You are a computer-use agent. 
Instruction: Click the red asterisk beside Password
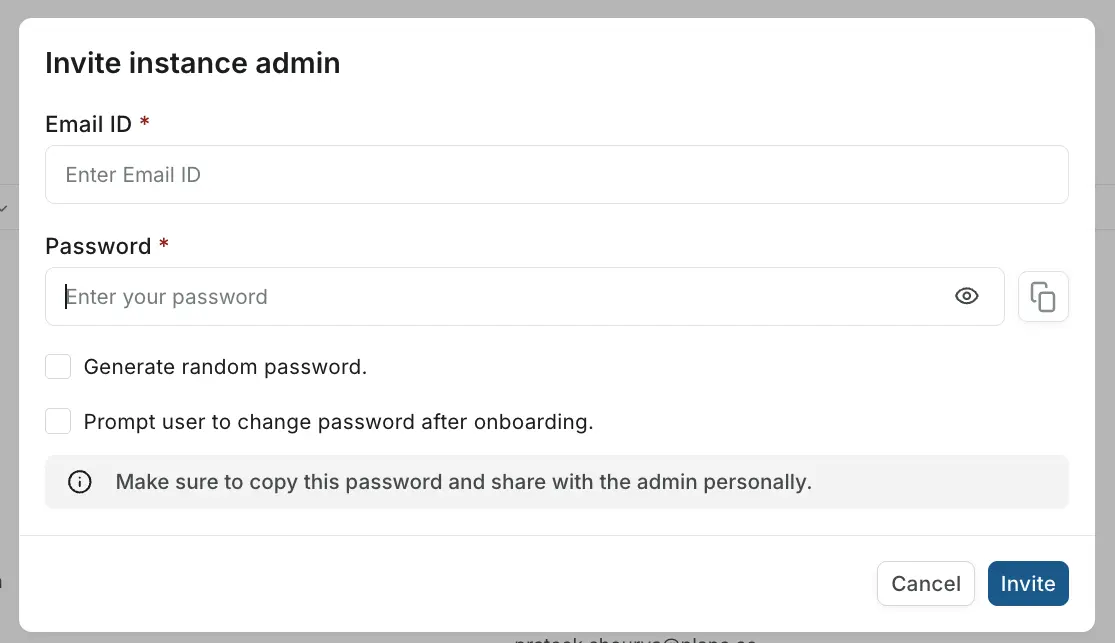click(164, 243)
